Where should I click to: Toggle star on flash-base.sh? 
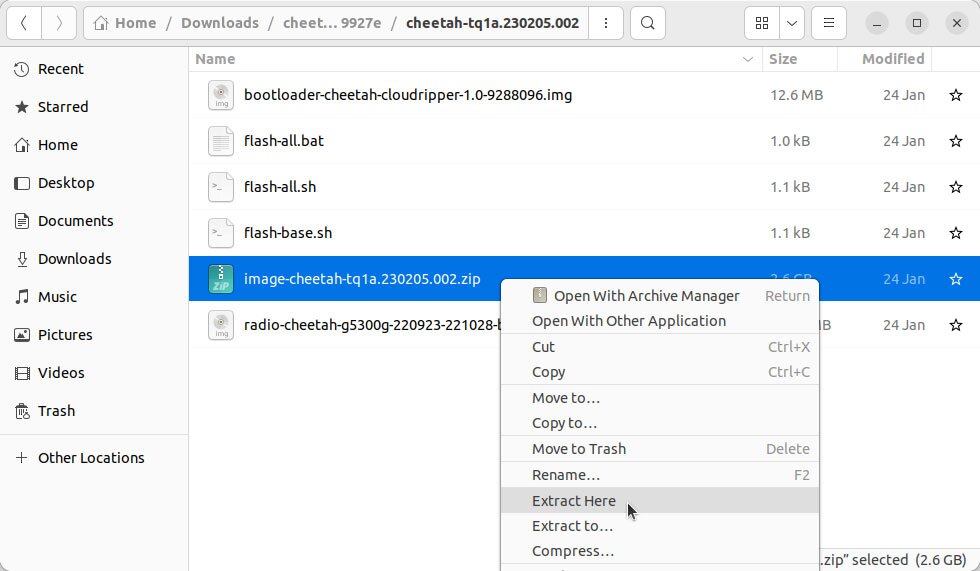point(955,234)
